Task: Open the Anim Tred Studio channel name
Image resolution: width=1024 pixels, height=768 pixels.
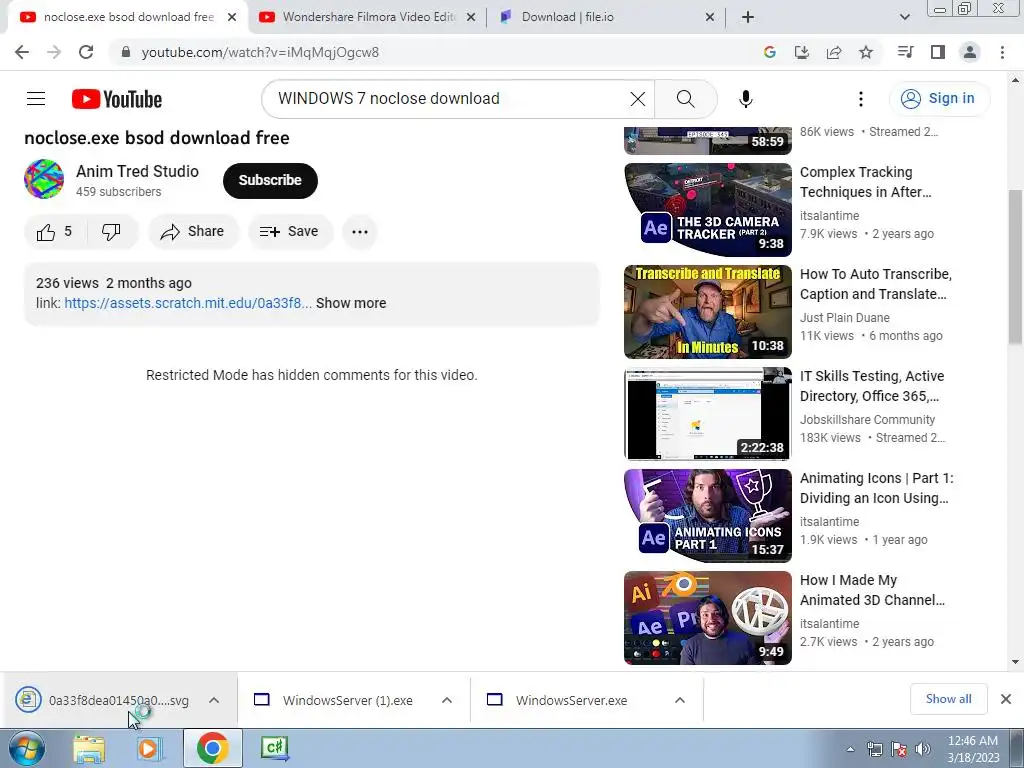Action: tap(137, 171)
